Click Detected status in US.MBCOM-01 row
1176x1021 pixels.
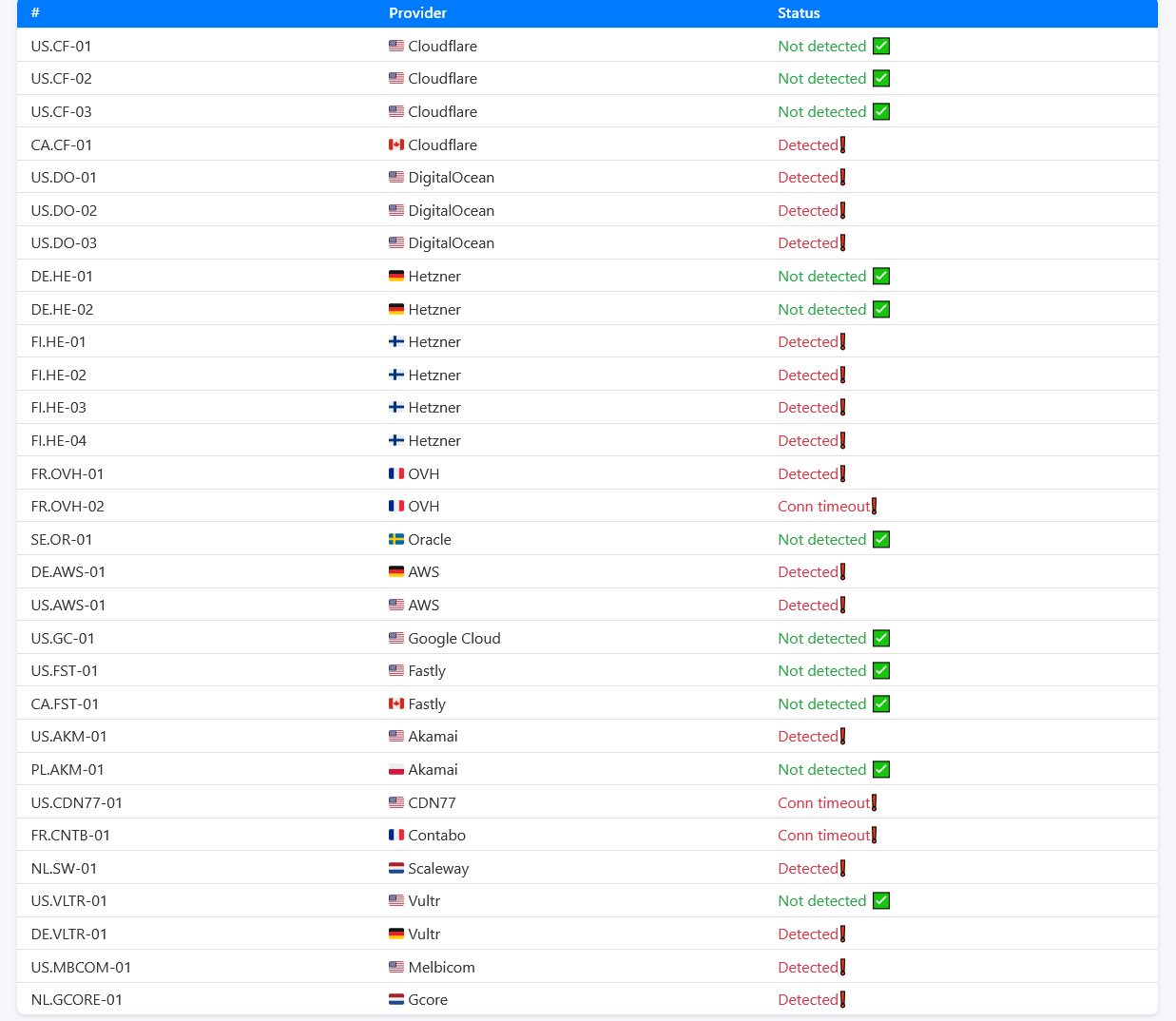808,967
